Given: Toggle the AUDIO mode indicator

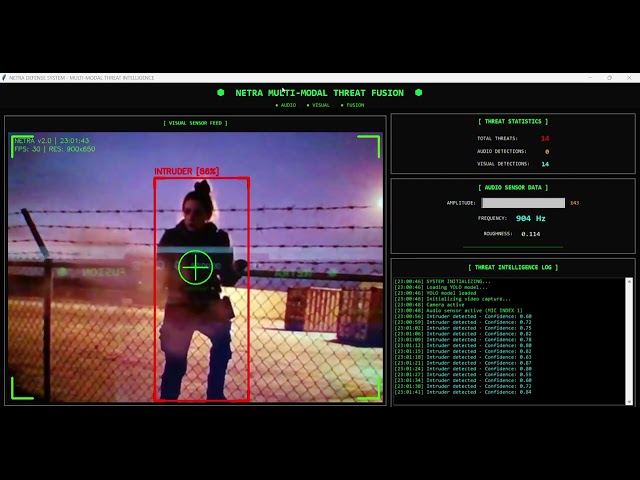Looking at the screenshot, I should (x=286, y=105).
